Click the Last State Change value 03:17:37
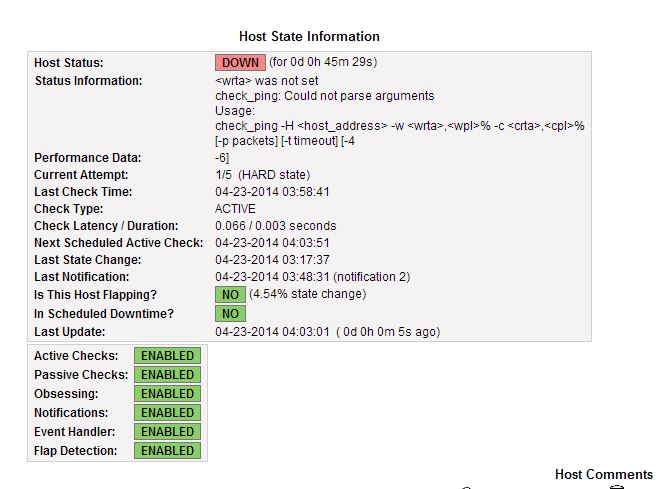Screen dimensions: 662x489 click(272, 260)
